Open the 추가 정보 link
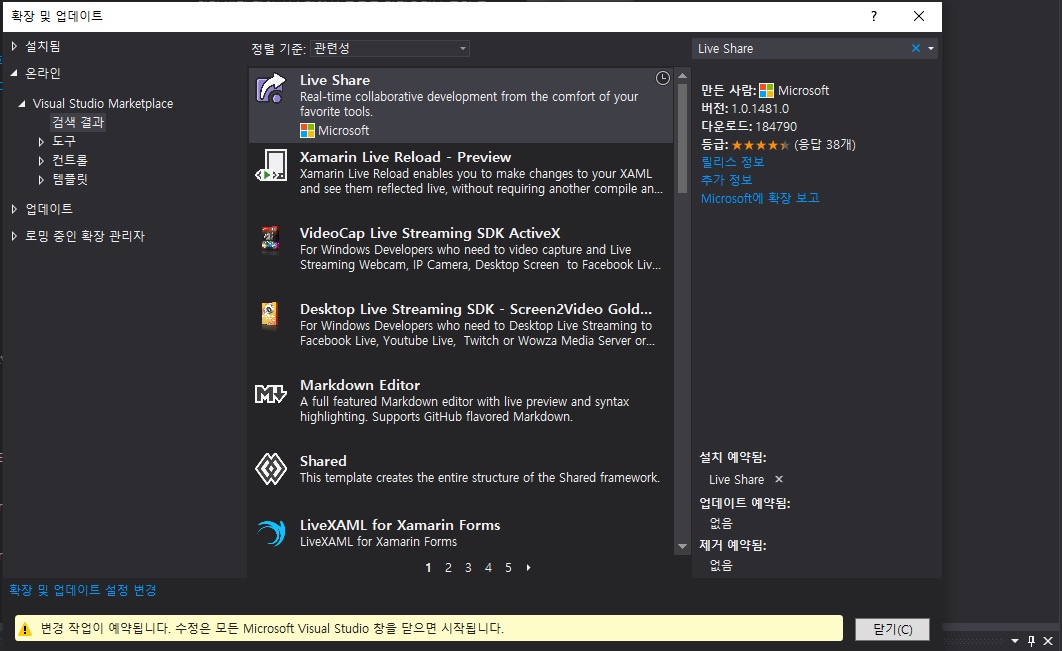This screenshot has width=1062, height=651. click(726, 180)
